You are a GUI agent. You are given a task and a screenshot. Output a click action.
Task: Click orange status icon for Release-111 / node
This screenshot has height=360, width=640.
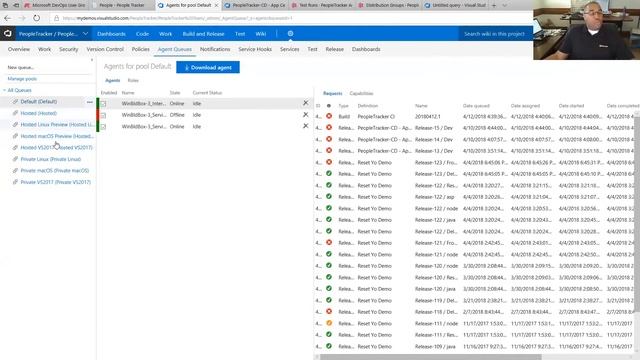click(x=329, y=323)
